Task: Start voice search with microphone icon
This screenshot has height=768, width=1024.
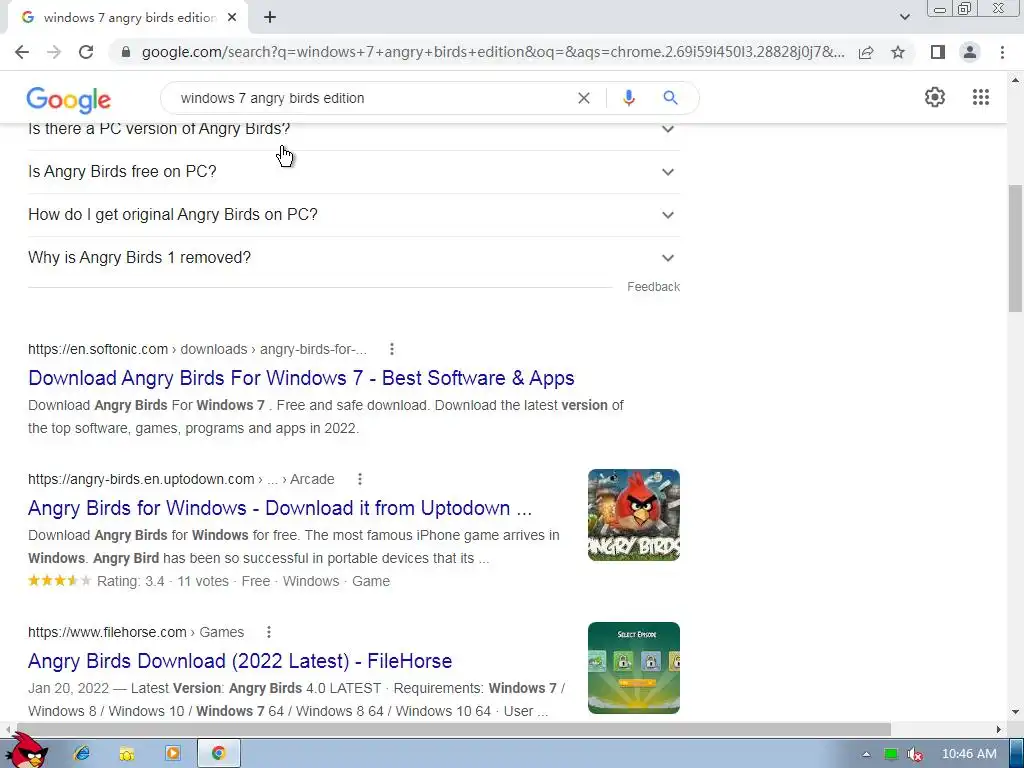Action: point(629,98)
